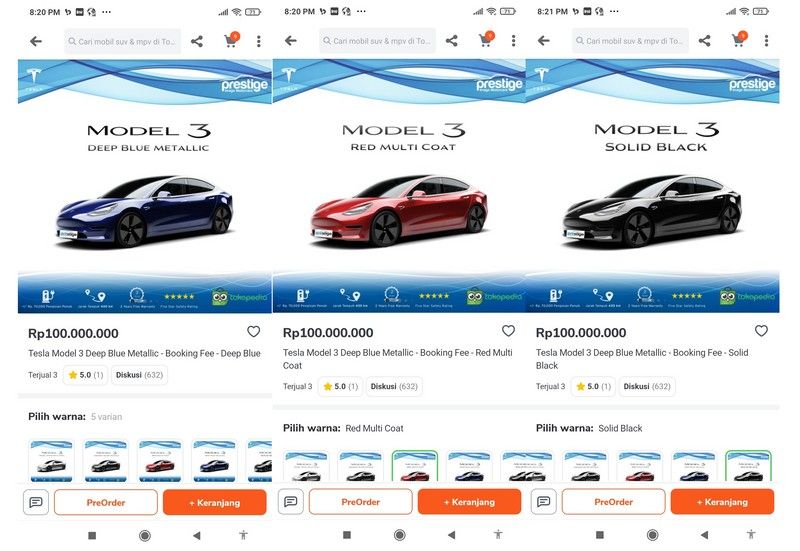
Task: Open three-dot menu on Red Multi Coat screen
Action: pyautogui.click(x=513, y=41)
